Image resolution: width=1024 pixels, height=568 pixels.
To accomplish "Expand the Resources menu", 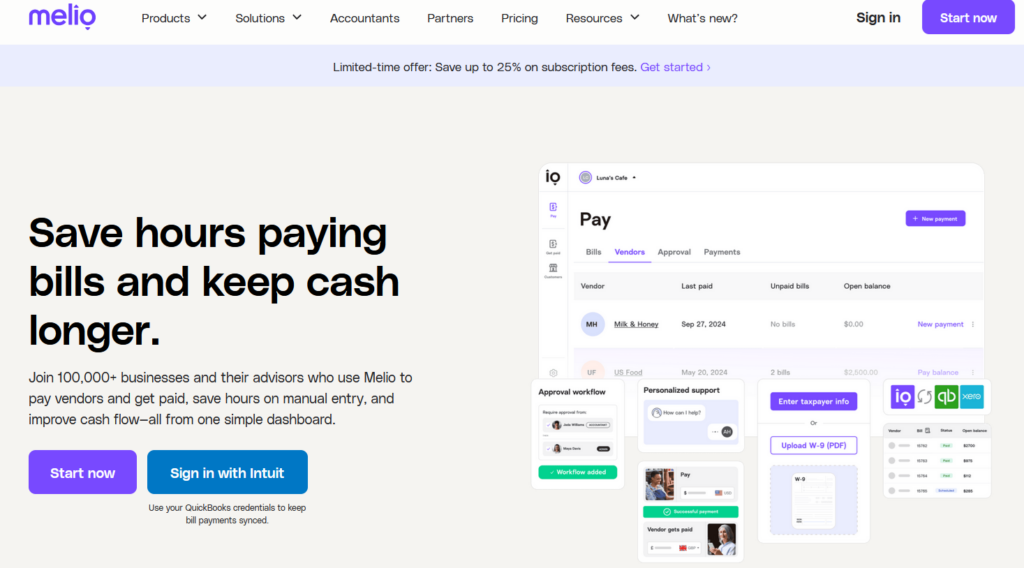I will pos(602,18).
